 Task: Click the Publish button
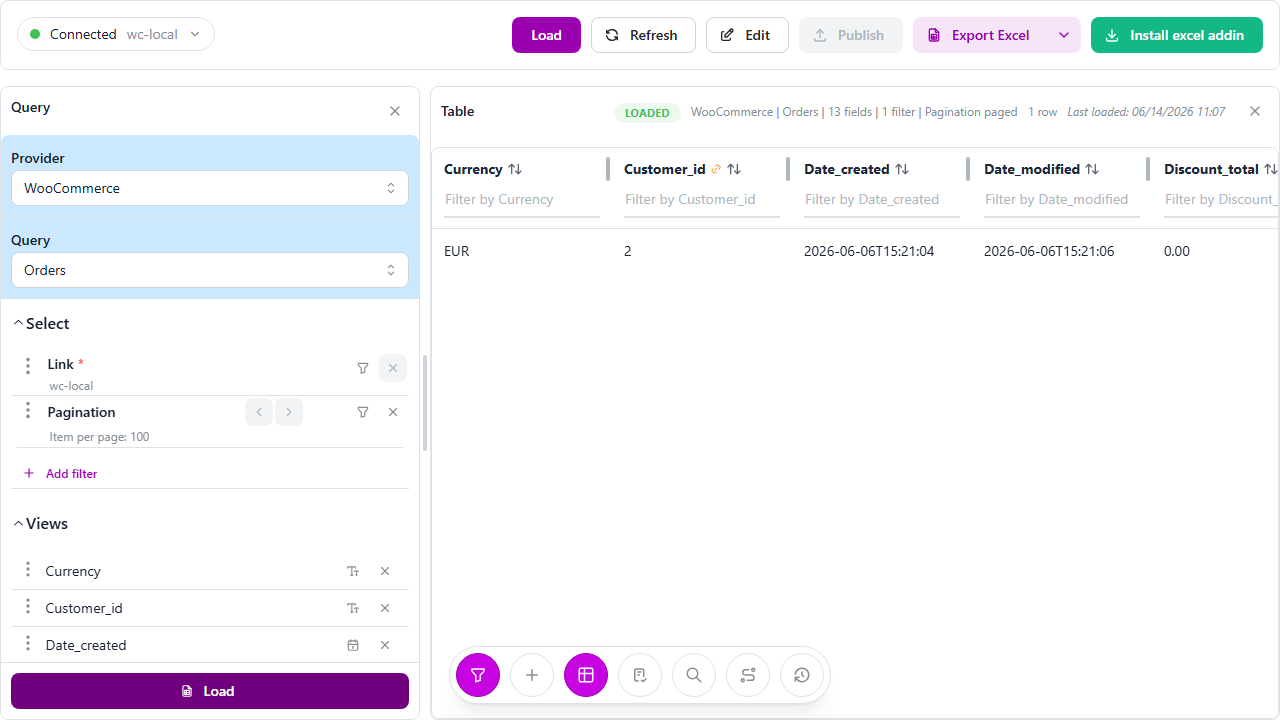[x=851, y=35]
